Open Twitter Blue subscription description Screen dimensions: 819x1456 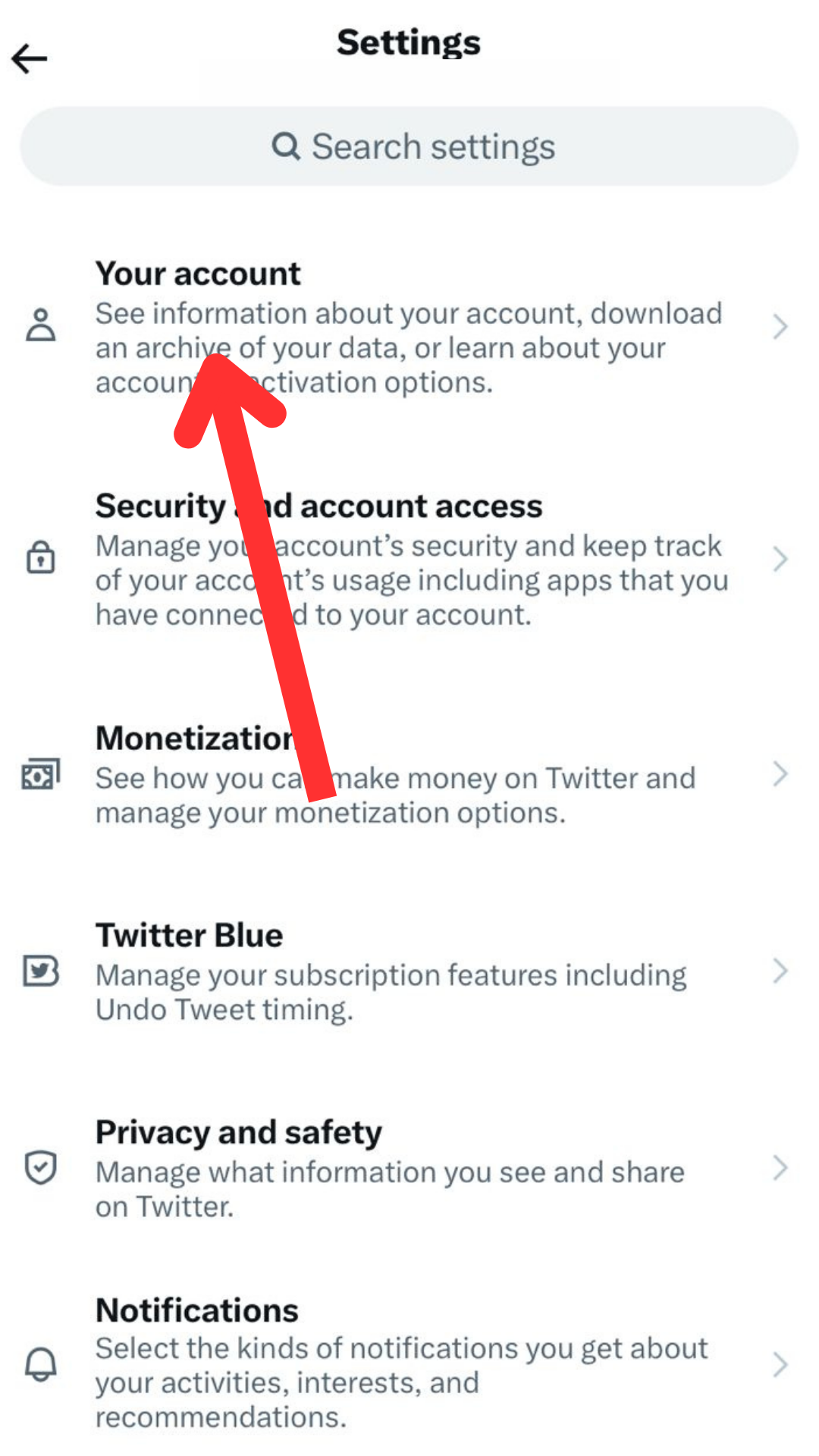click(x=391, y=992)
